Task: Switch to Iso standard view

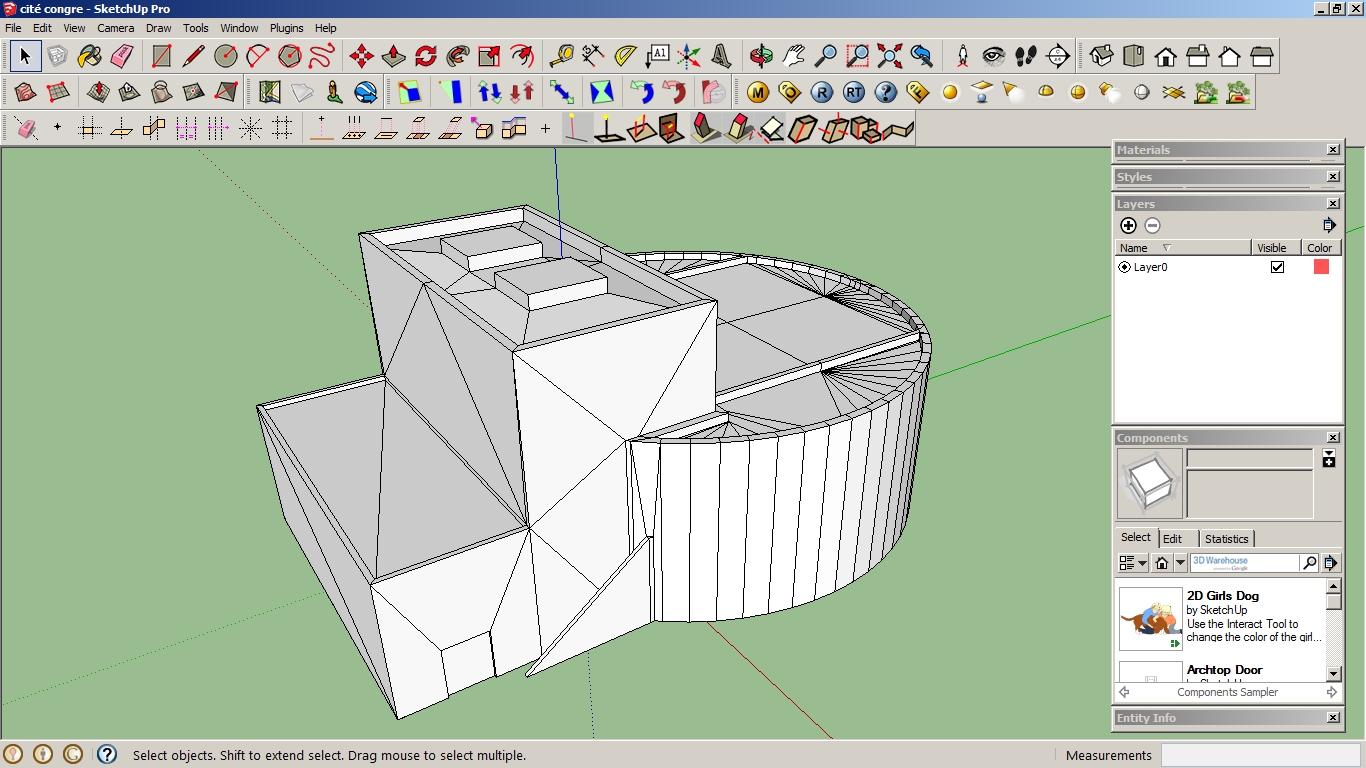Action: [1102, 56]
